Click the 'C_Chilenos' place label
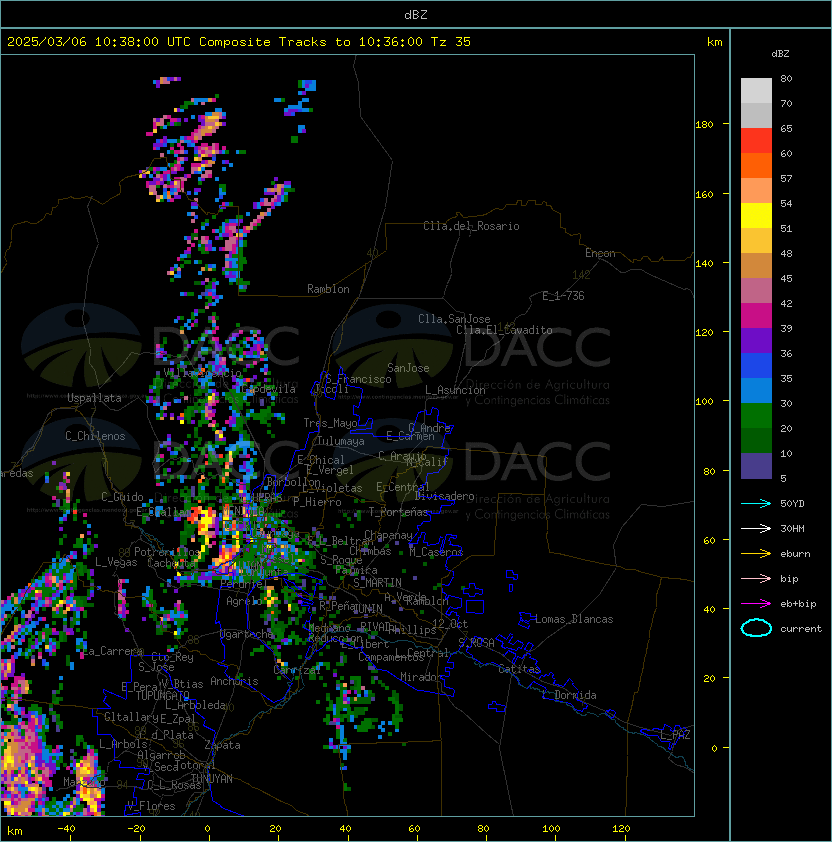The height and width of the screenshot is (842, 832). pyautogui.click(x=95, y=436)
